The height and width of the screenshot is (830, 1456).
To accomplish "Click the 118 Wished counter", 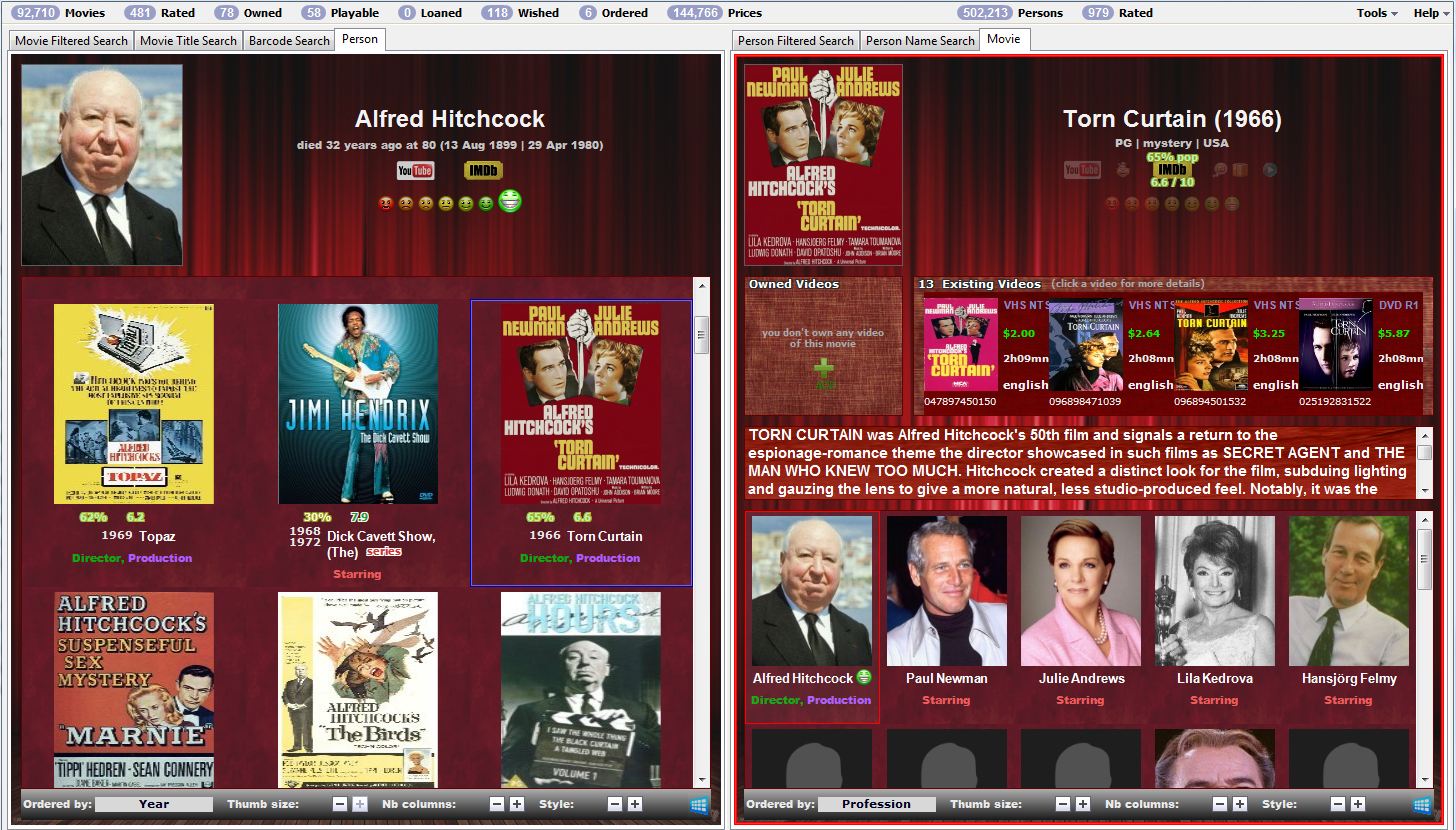I will click(x=520, y=13).
